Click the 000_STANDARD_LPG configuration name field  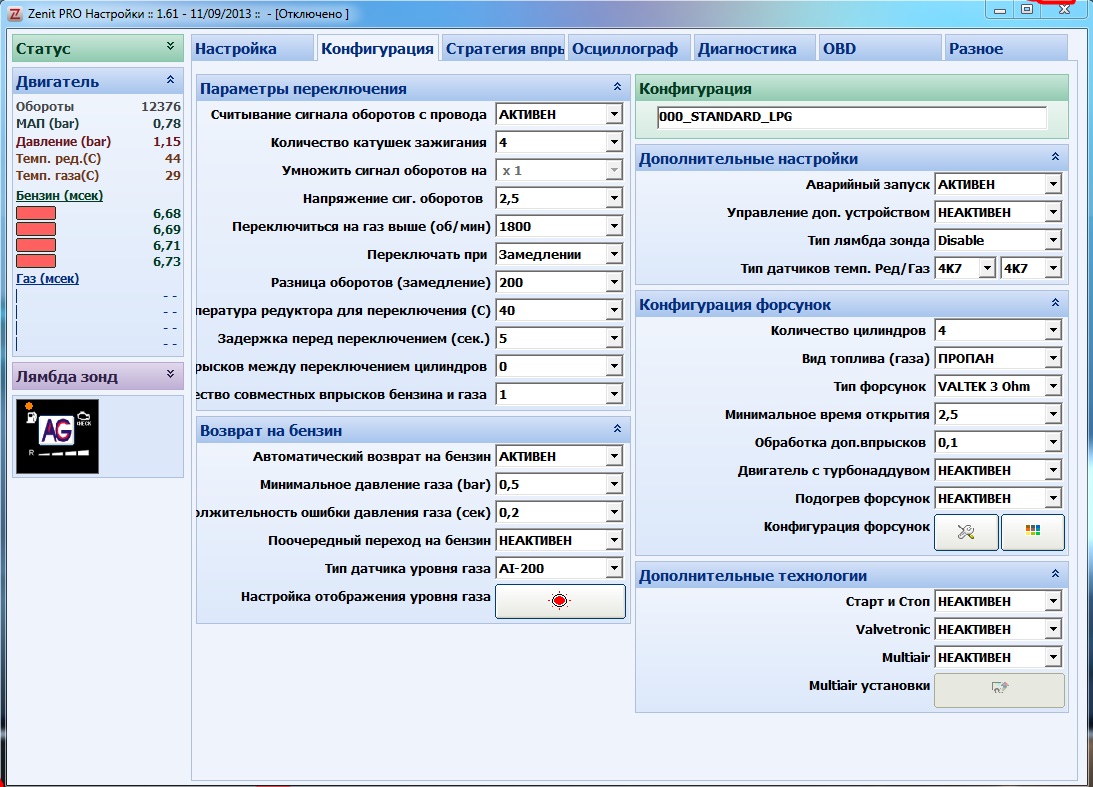point(852,117)
